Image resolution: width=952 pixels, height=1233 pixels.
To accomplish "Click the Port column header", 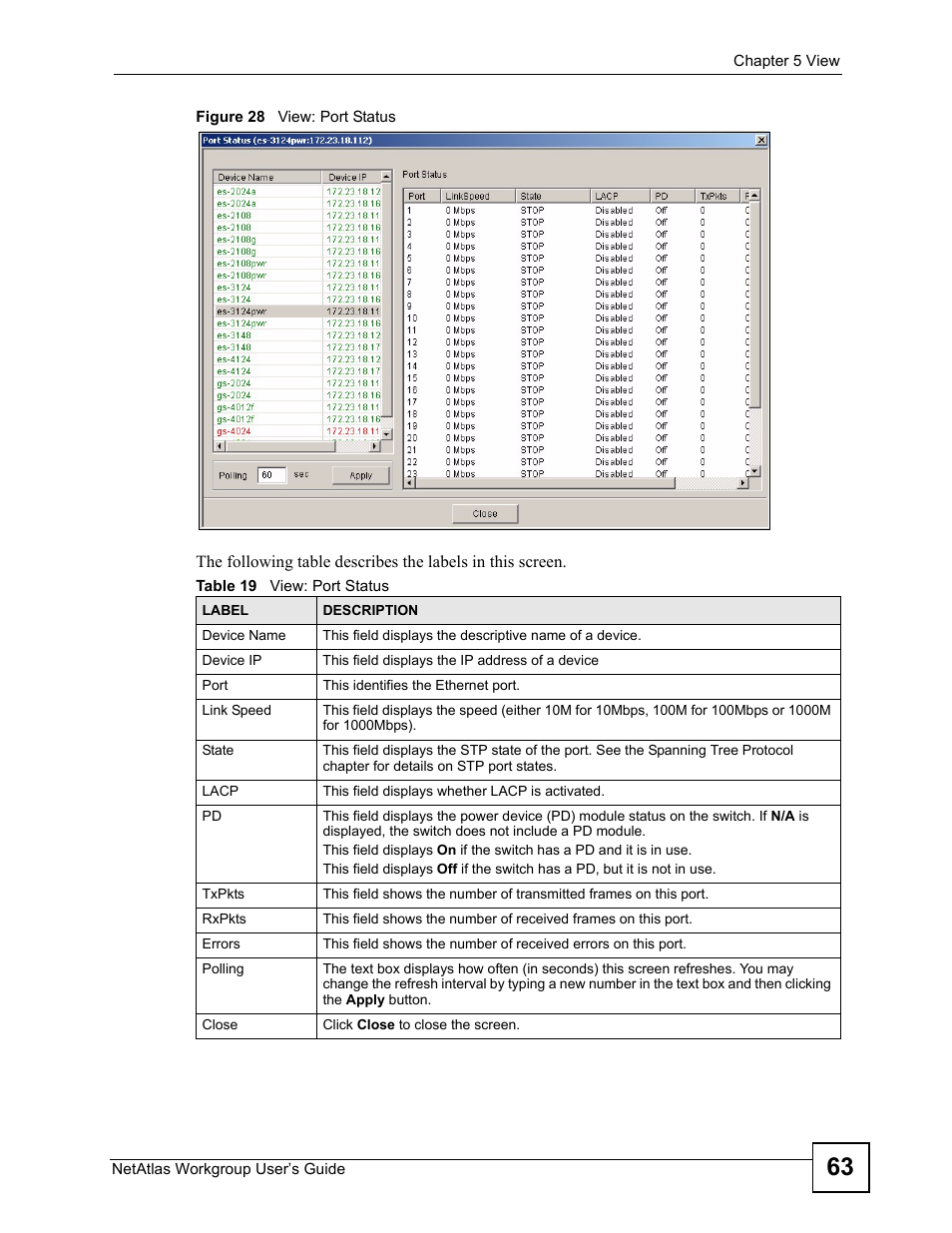I will tap(422, 196).
